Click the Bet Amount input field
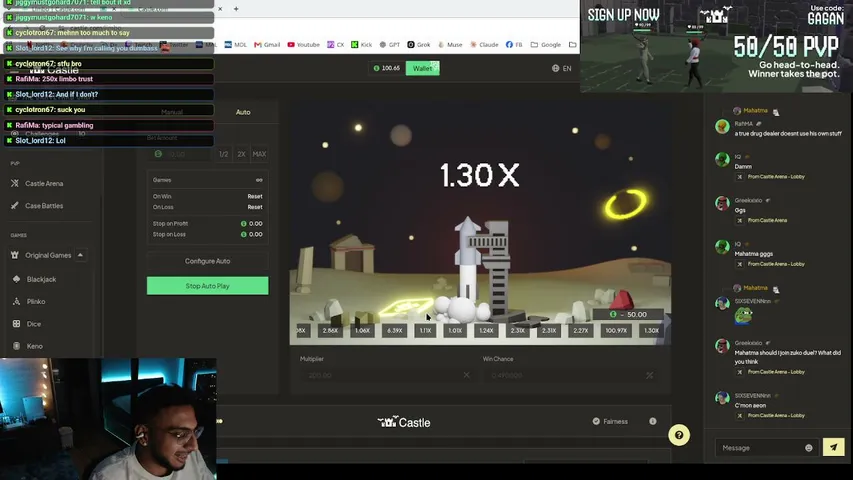 point(182,154)
